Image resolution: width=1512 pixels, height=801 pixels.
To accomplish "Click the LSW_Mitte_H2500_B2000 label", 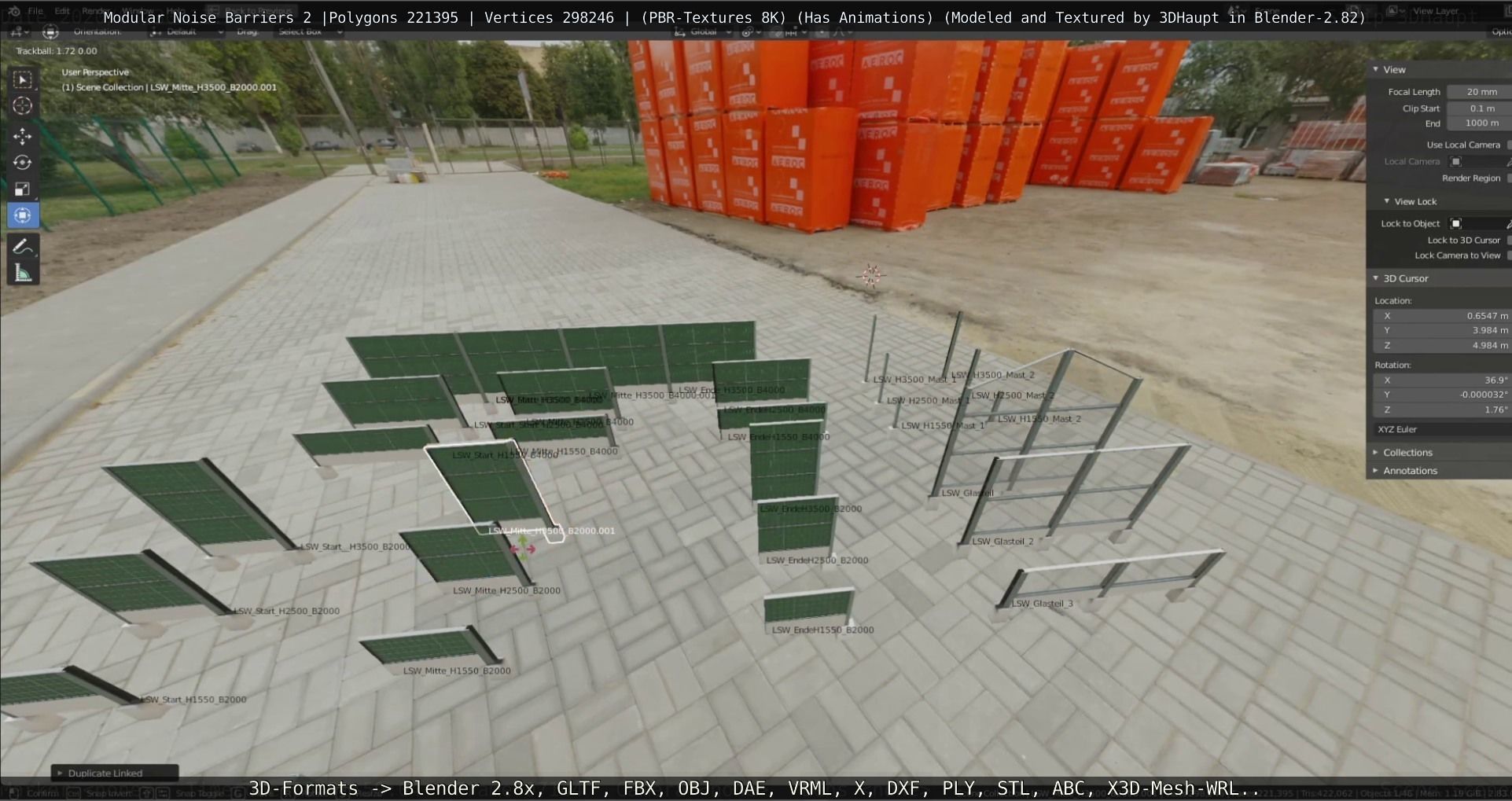I will click(x=506, y=591).
